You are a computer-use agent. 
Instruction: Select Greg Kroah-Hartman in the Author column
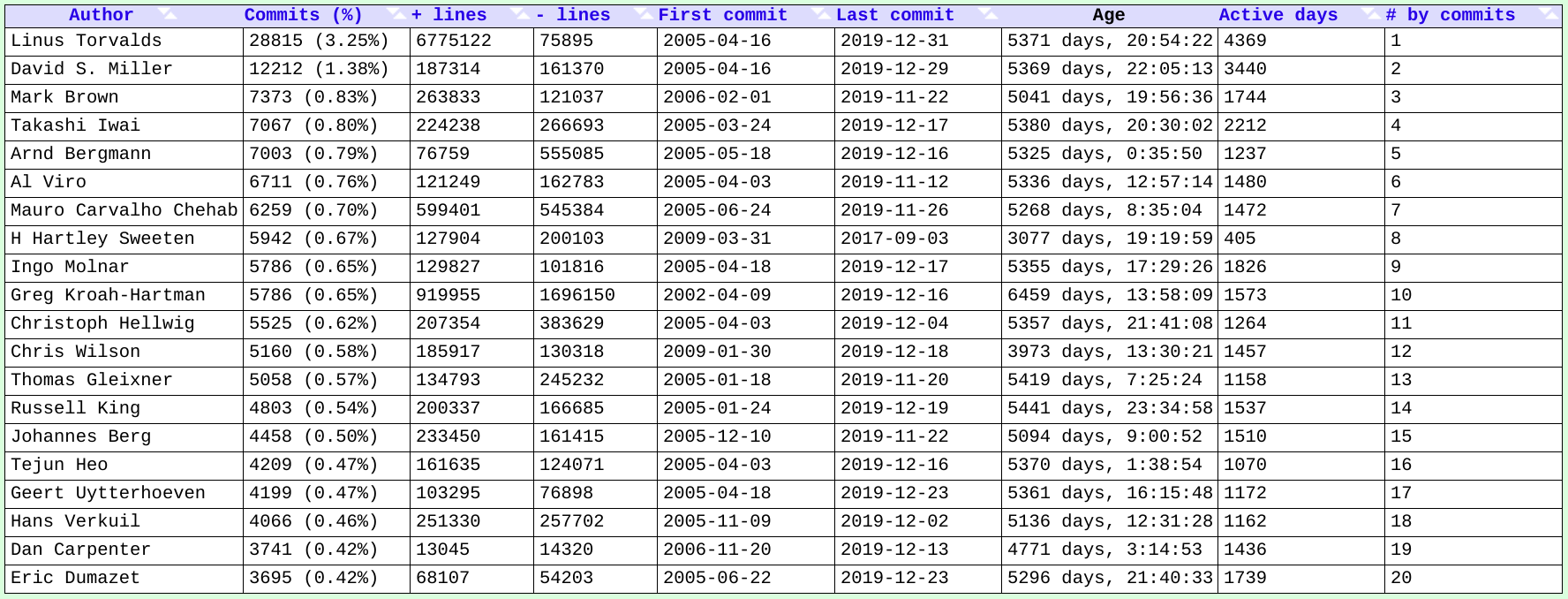click(108, 295)
